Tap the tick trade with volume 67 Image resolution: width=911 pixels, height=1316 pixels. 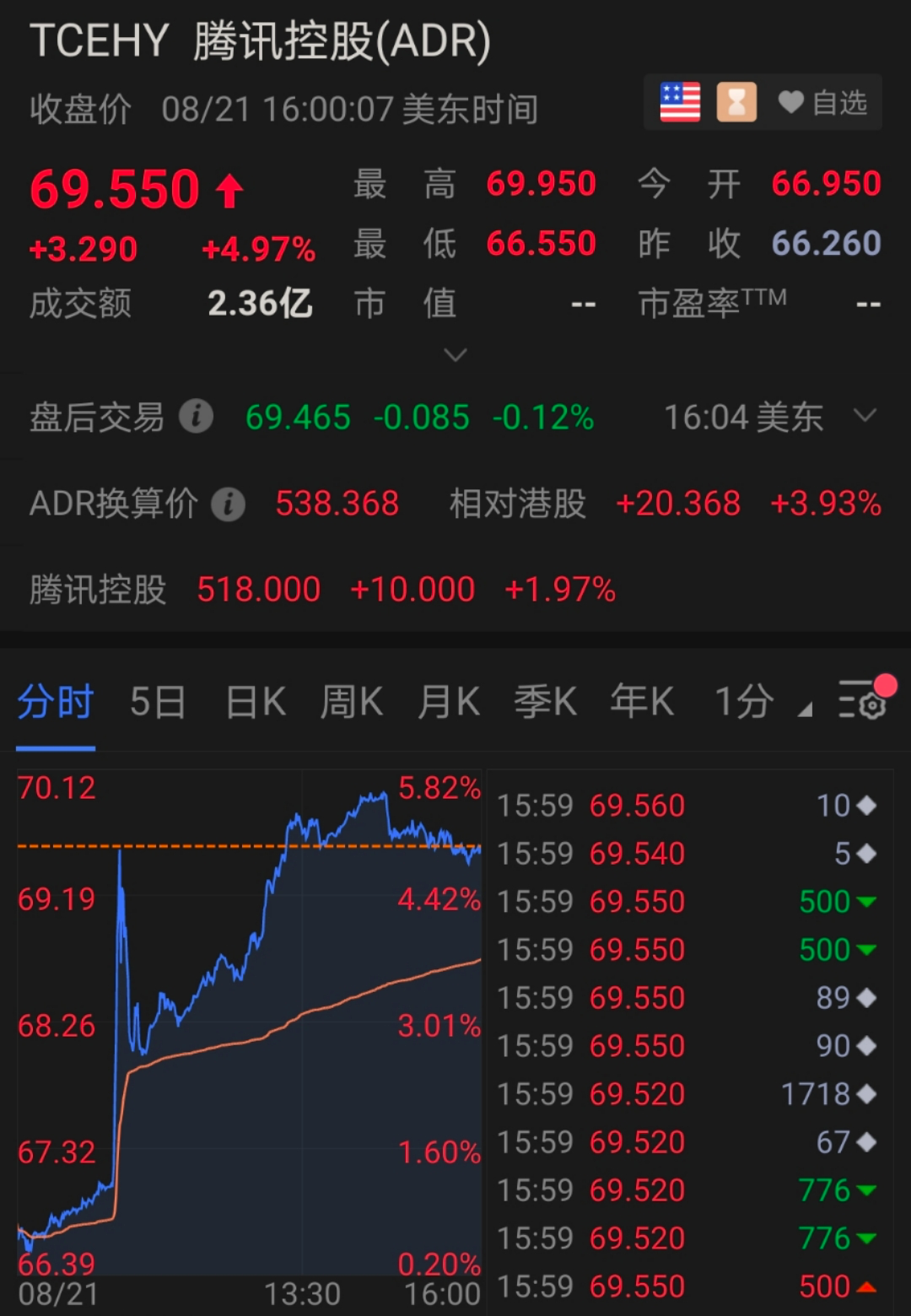(687, 1142)
